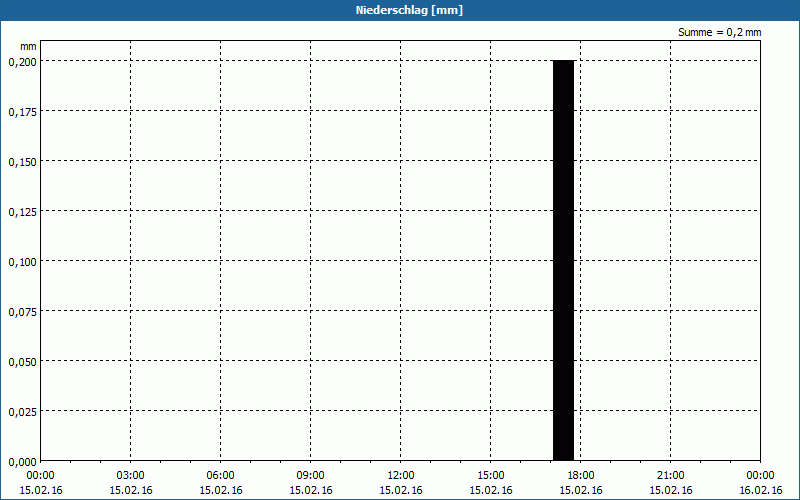Select the 0,100 y-axis label
Viewport: 800px width, 500px height.
coord(22,262)
